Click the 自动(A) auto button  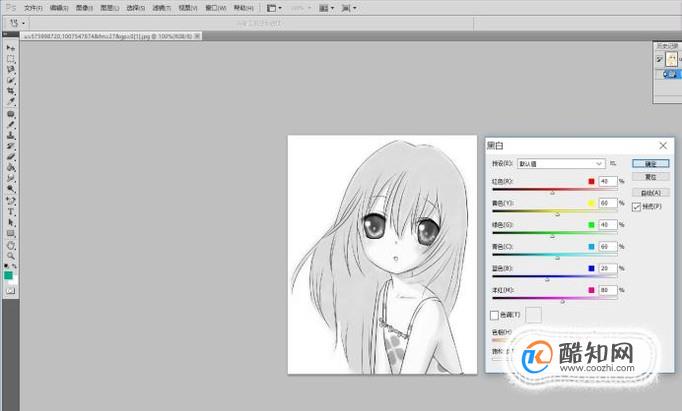pyautogui.click(x=651, y=192)
